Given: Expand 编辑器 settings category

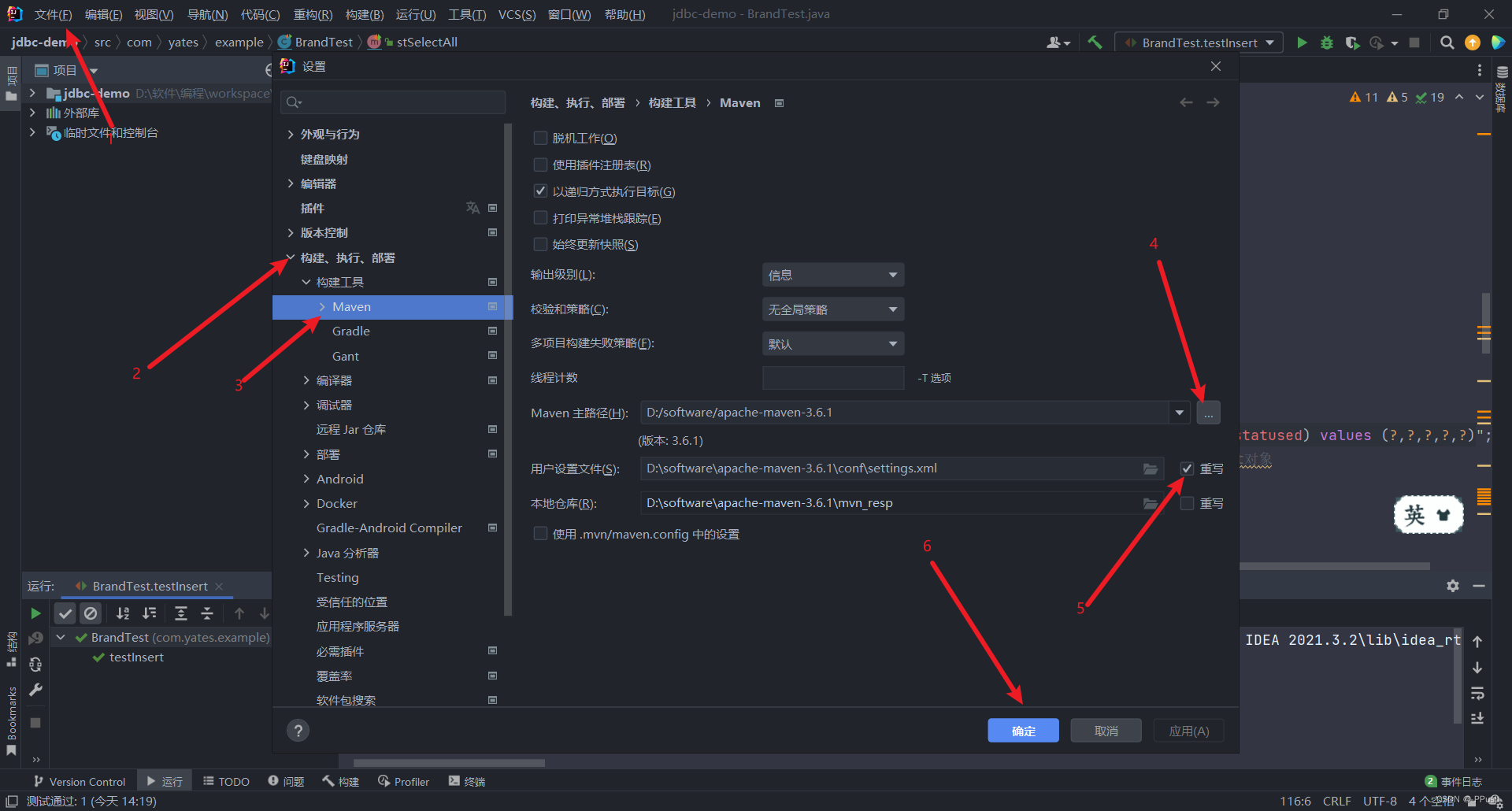Looking at the screenshot, I should (291, 183).
